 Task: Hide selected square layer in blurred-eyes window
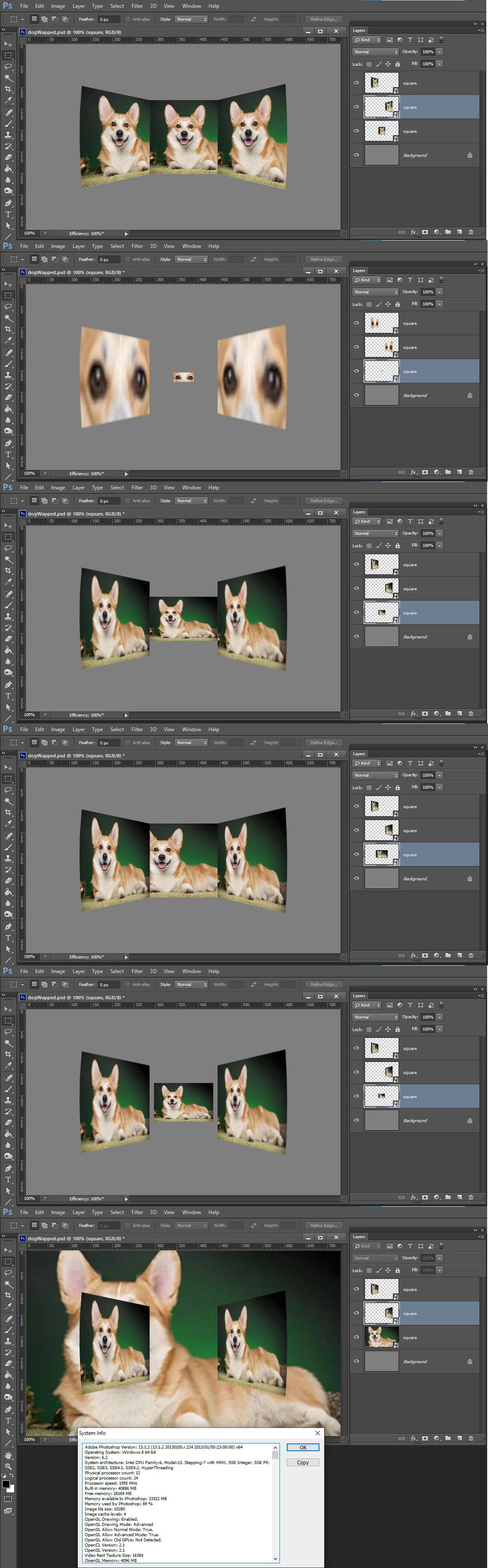(356, 371)
